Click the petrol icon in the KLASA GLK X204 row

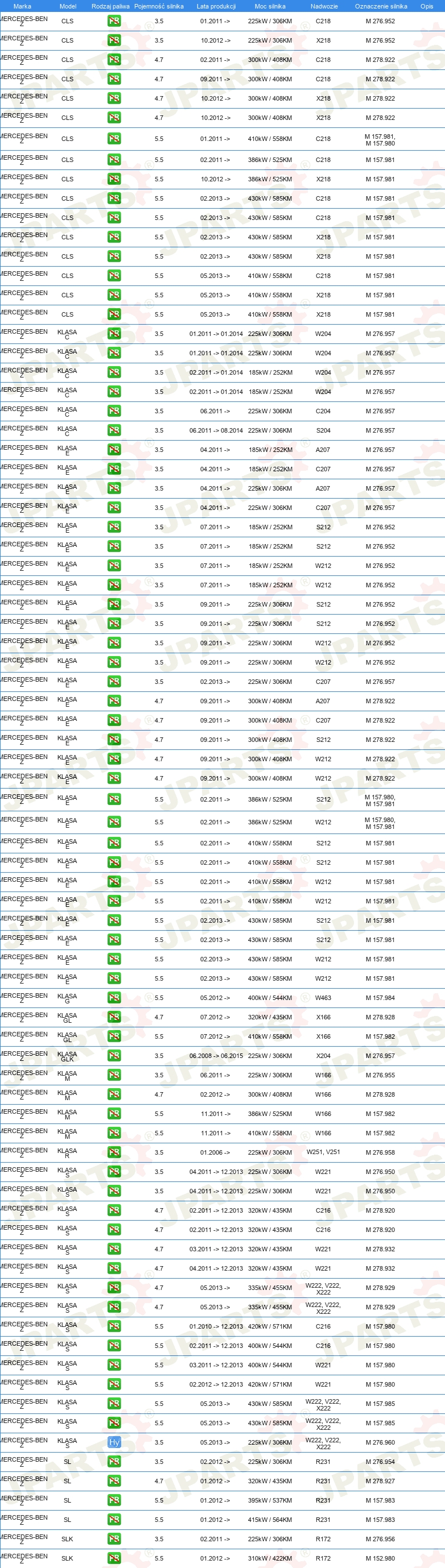pos(114,1056)
